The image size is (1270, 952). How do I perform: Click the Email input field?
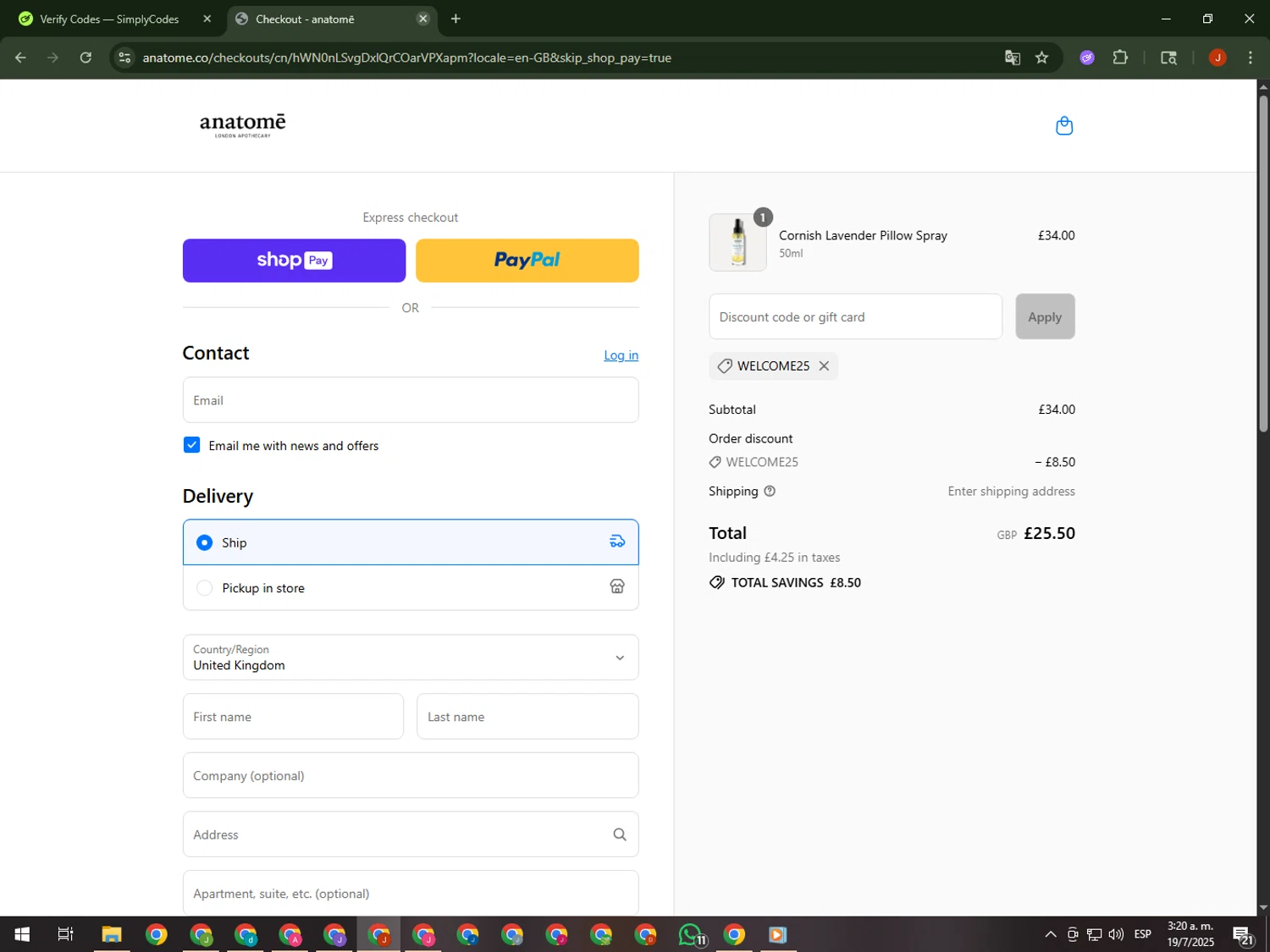point(411,400)
